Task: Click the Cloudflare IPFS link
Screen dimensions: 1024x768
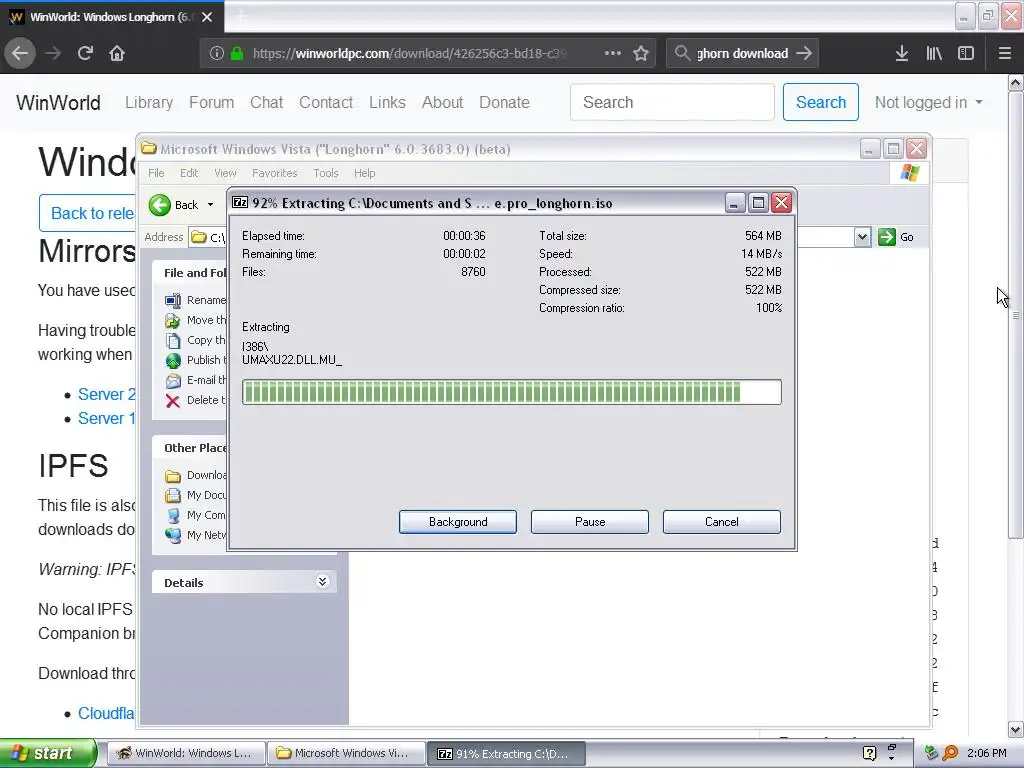Action: click(x=106, y=713)
